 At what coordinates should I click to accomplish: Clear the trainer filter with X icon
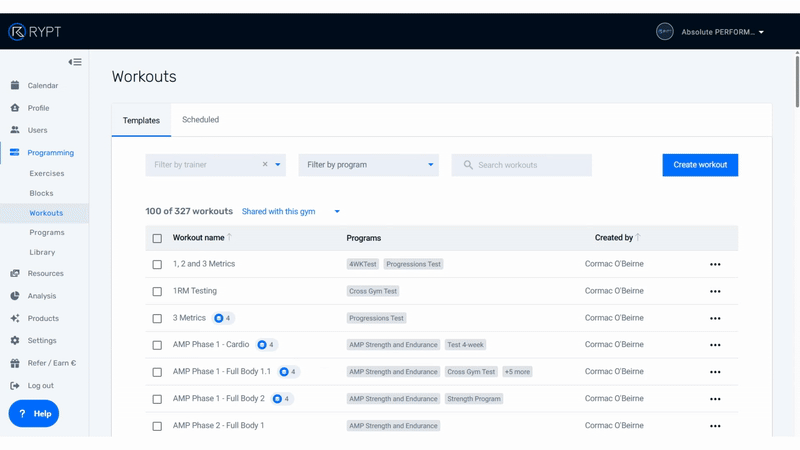265,165
